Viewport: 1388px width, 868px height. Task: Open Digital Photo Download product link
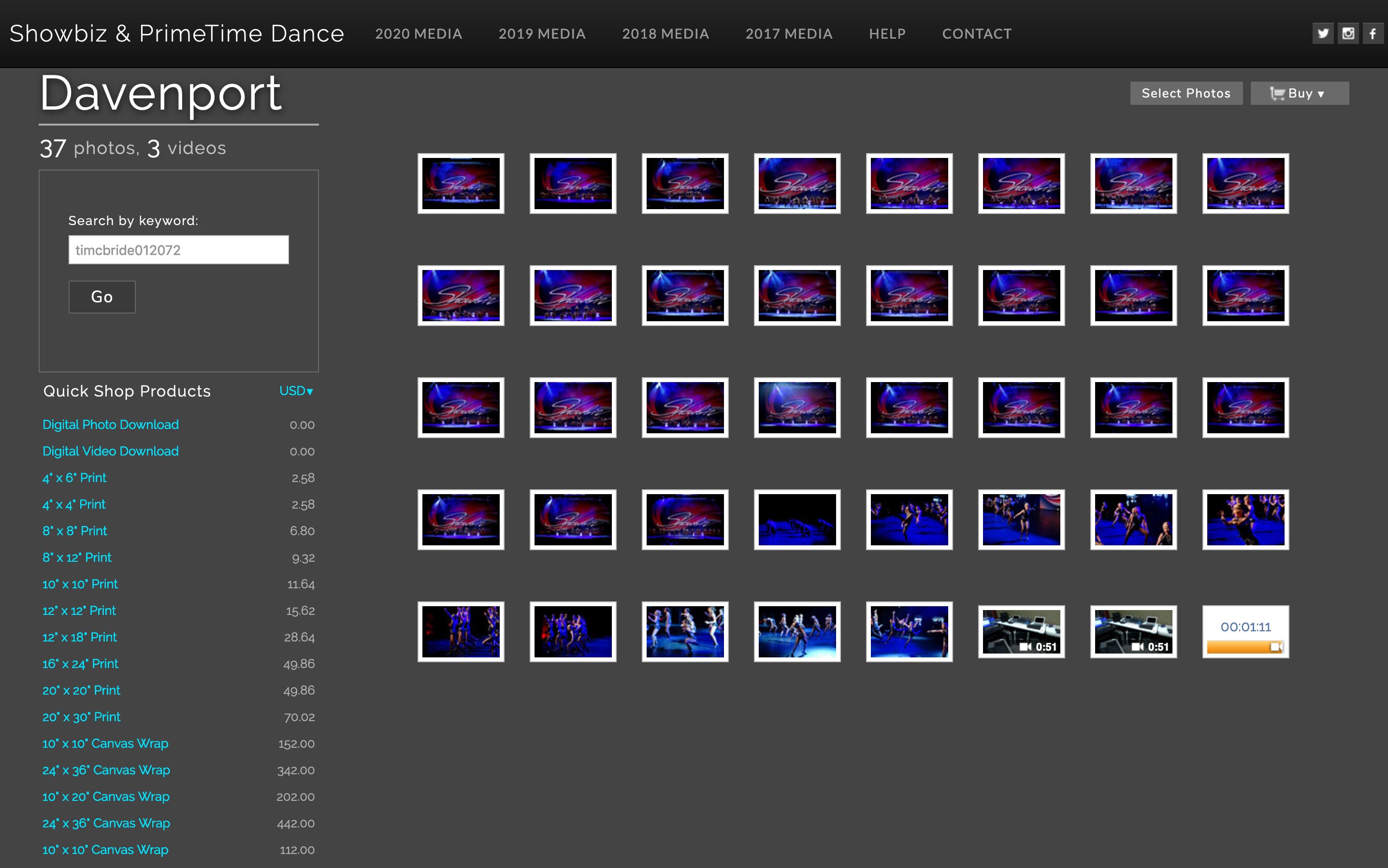[x=110, y=424]
